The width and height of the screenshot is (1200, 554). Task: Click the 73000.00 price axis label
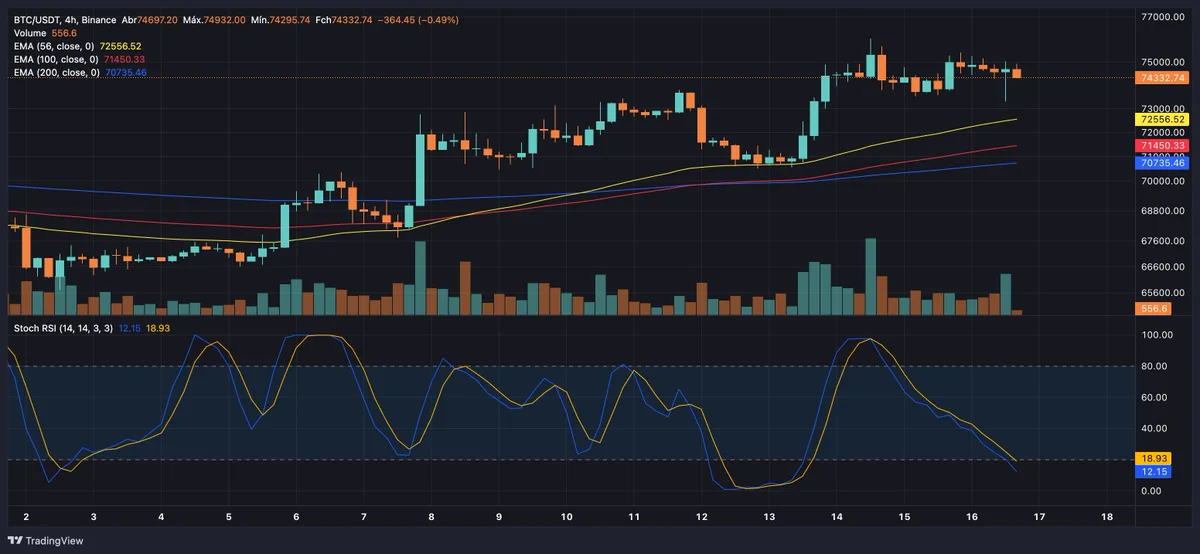click(x=1165, y=108)
